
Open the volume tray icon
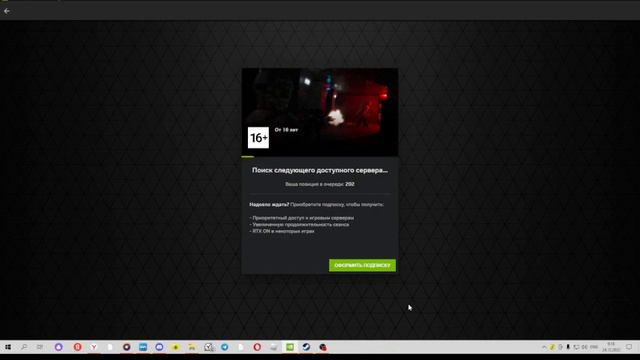[584, 347]
